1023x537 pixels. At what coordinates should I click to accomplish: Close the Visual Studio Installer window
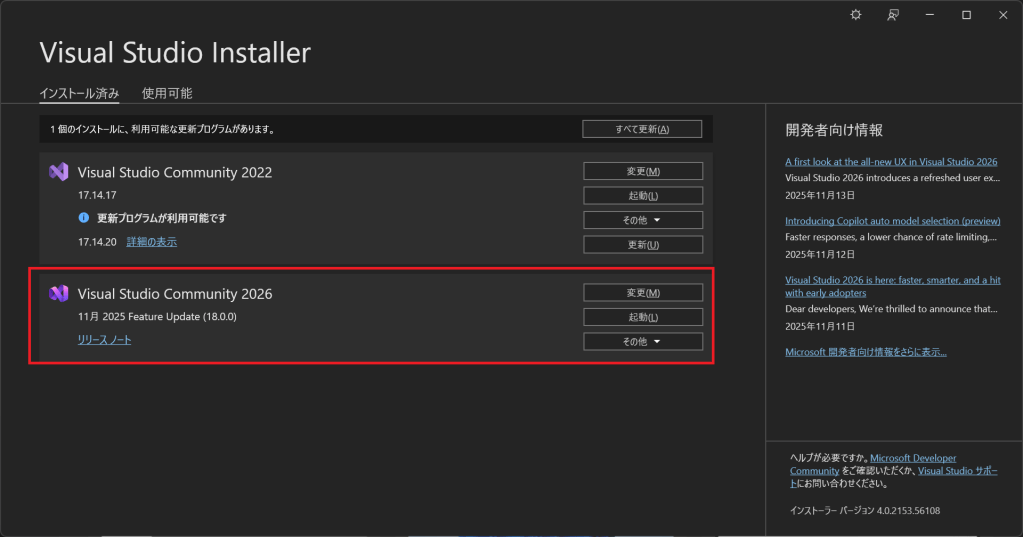tap(1002, 15)
